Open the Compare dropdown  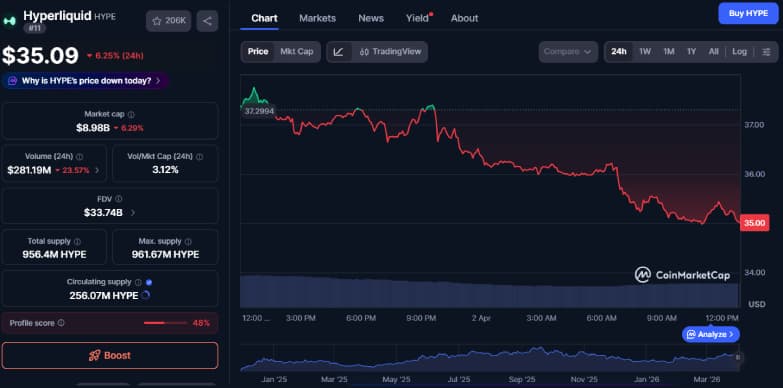(x=568, y=52)
